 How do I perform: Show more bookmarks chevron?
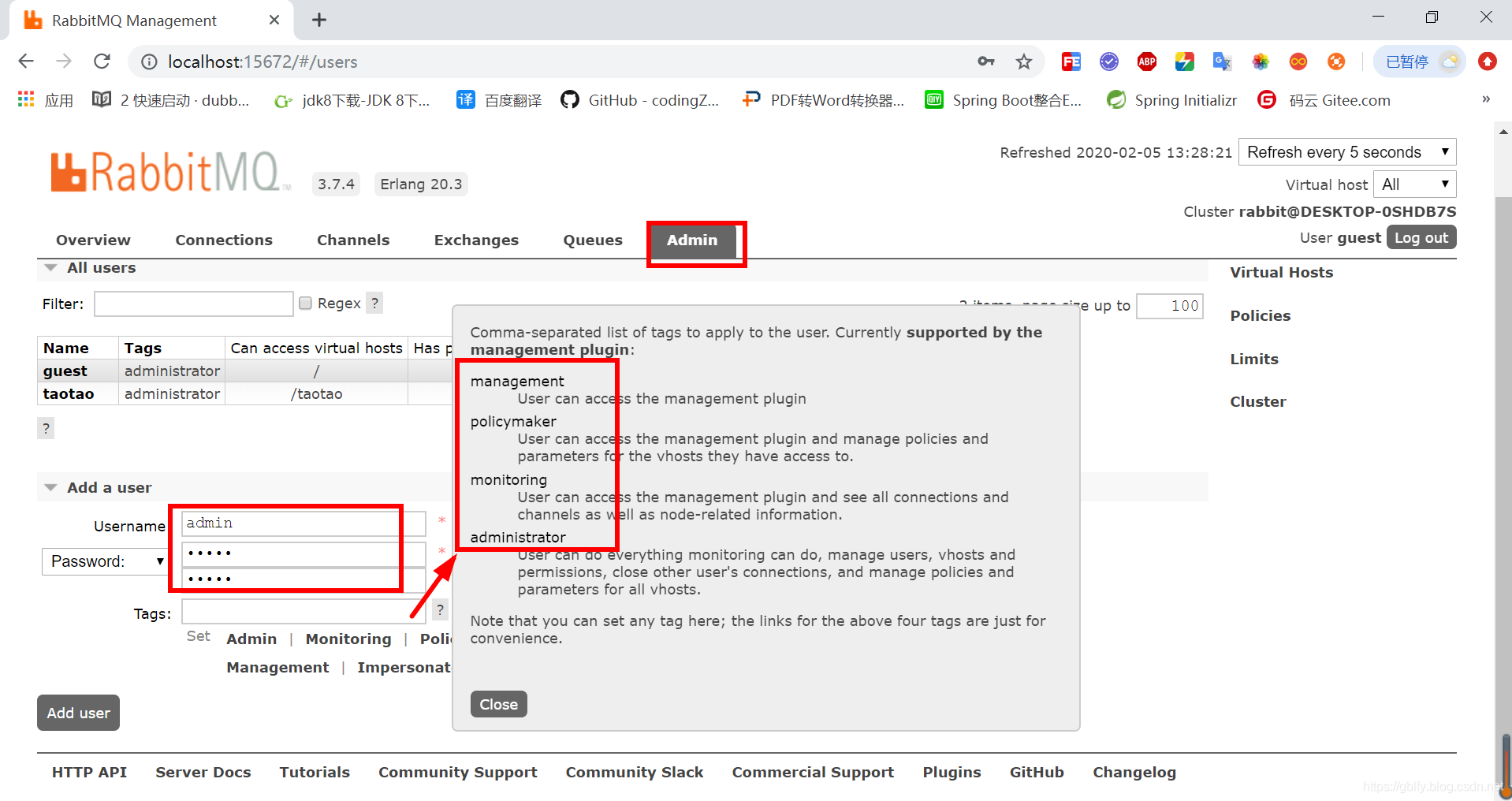tap(1486, 99)
